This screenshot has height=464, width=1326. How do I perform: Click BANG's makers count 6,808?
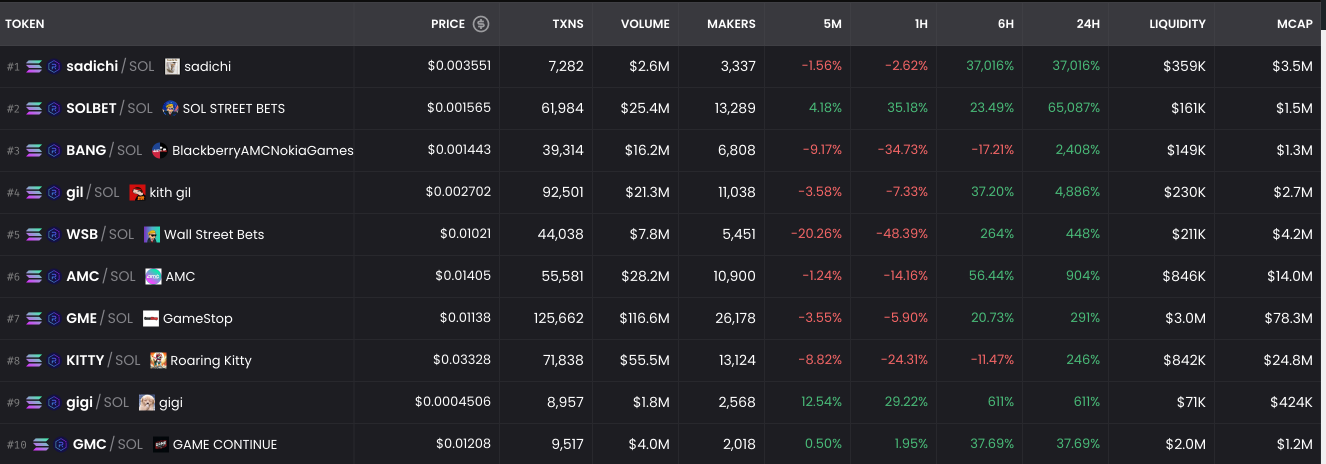pos(735,150)
